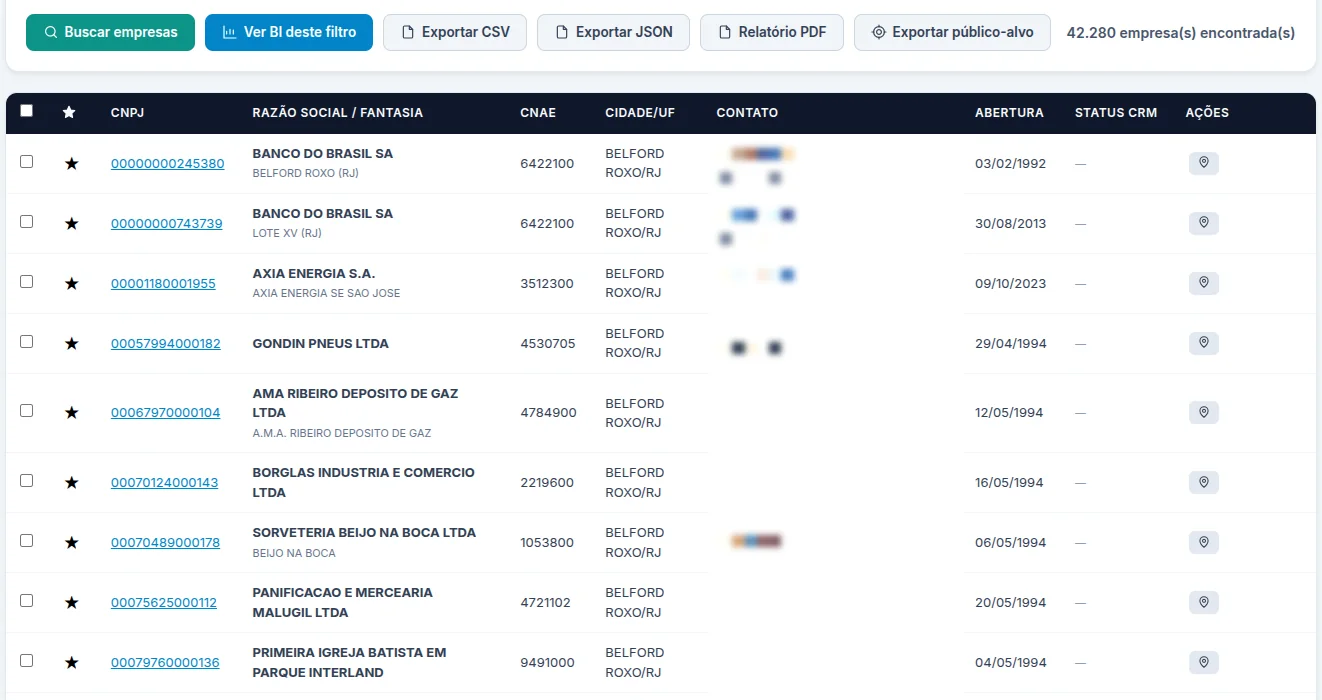Favorite the star for CNPJ 00000000743739
This screenshot has width=1322, height=700.
pyautogui.click(x=71, y=223)
